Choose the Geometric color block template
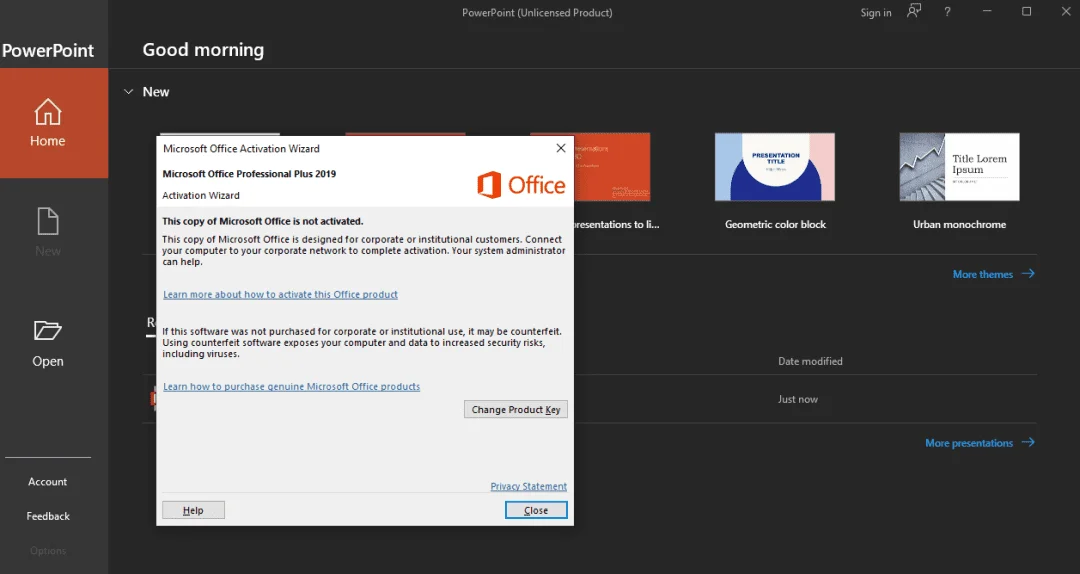The height and width of the screenshot is (574, 1080). [x=775, y=167]
